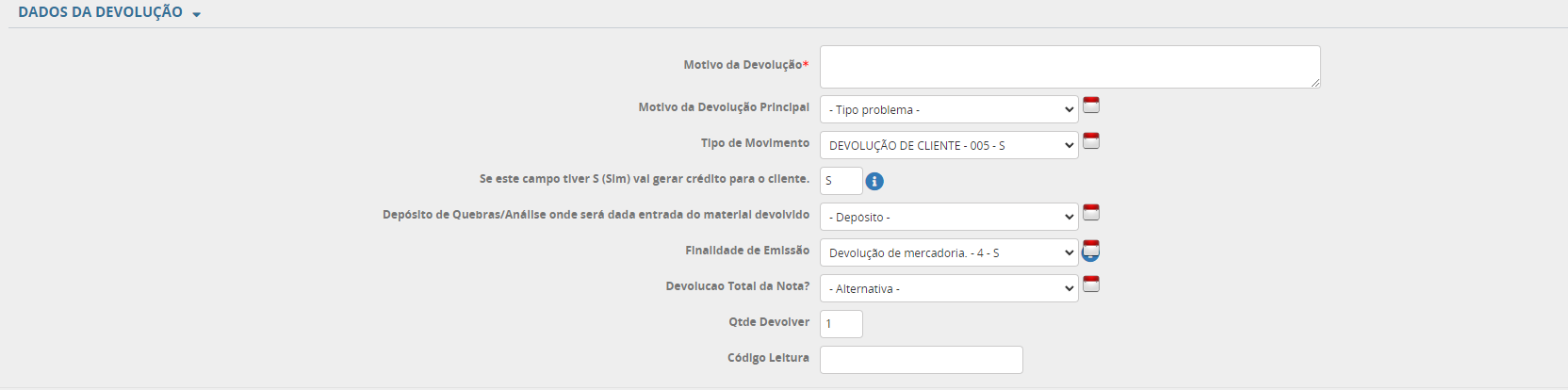Click the Devolucao Total da Nota label
Viewport: 1568px width, 390px height.
pos(737,286)
